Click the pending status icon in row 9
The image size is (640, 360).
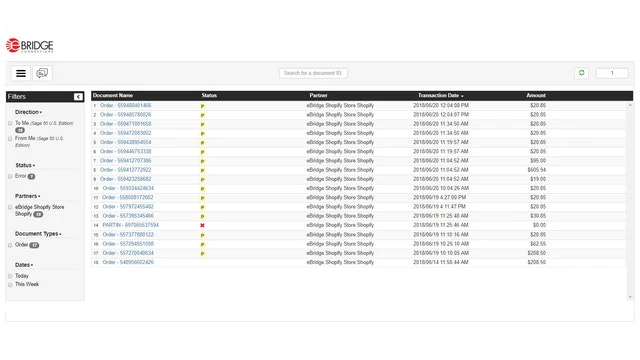click(x=202, y=180)
